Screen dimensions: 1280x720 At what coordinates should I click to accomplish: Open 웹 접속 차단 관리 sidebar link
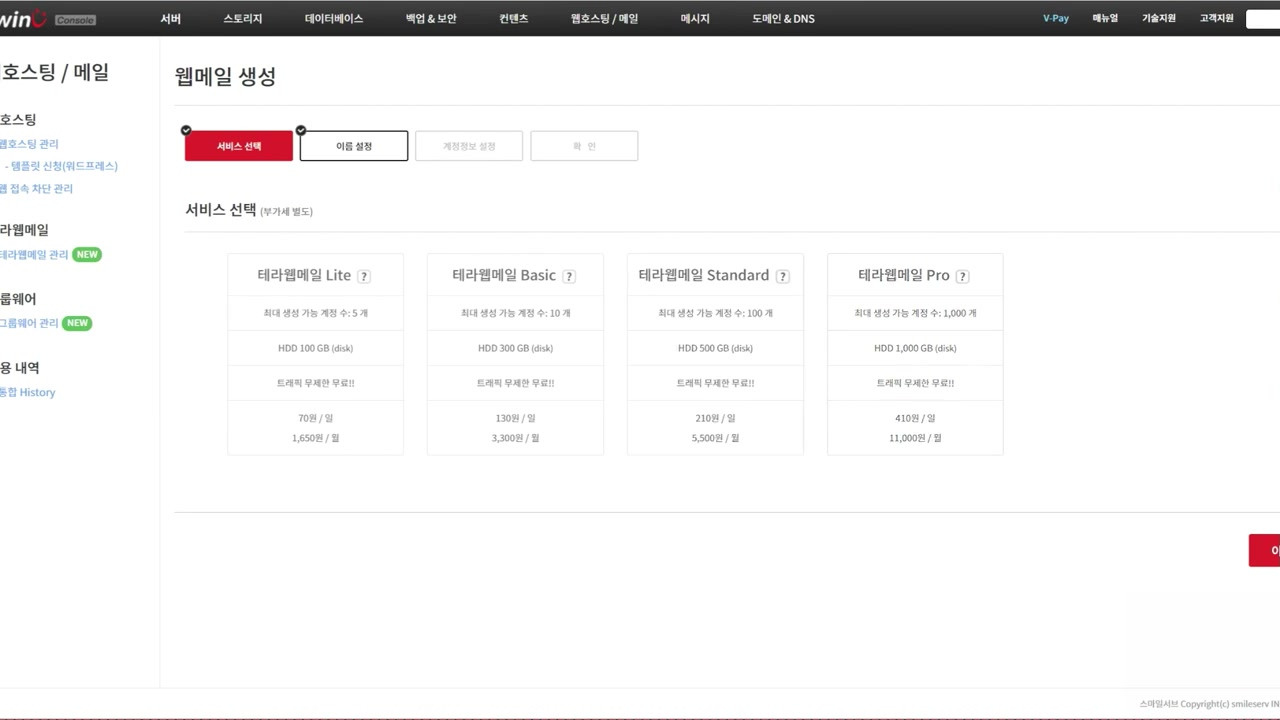[x=36, y=189]
